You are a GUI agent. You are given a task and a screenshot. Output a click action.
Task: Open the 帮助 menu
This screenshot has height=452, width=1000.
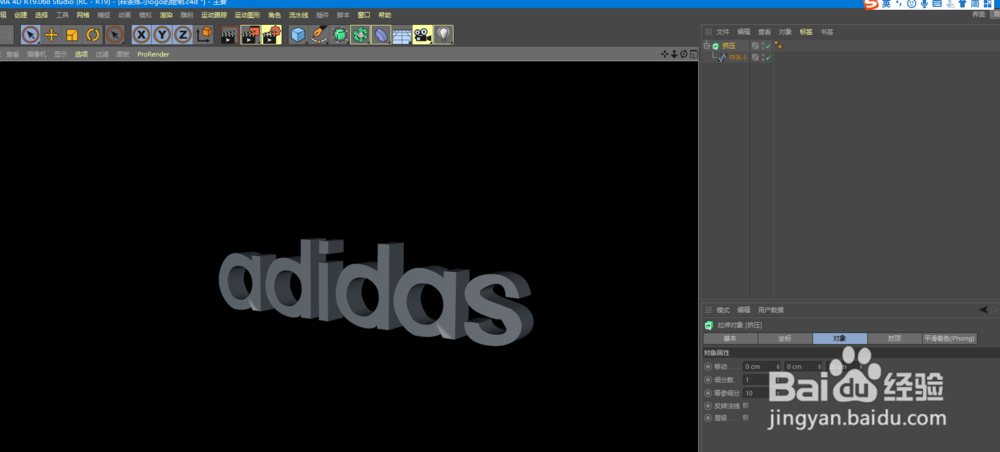click(385, 15)
